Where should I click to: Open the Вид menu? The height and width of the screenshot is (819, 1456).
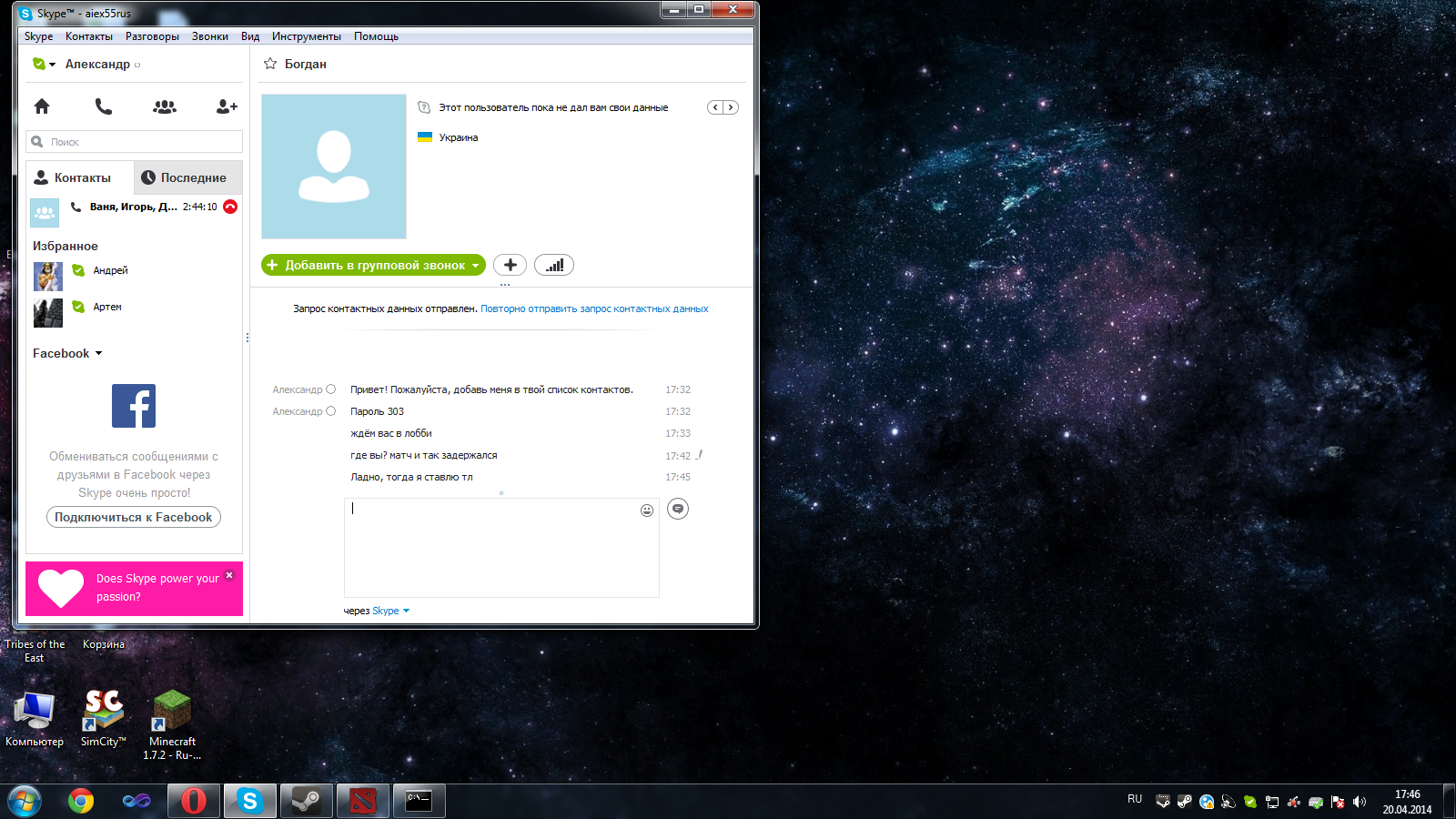coord(250,36)
